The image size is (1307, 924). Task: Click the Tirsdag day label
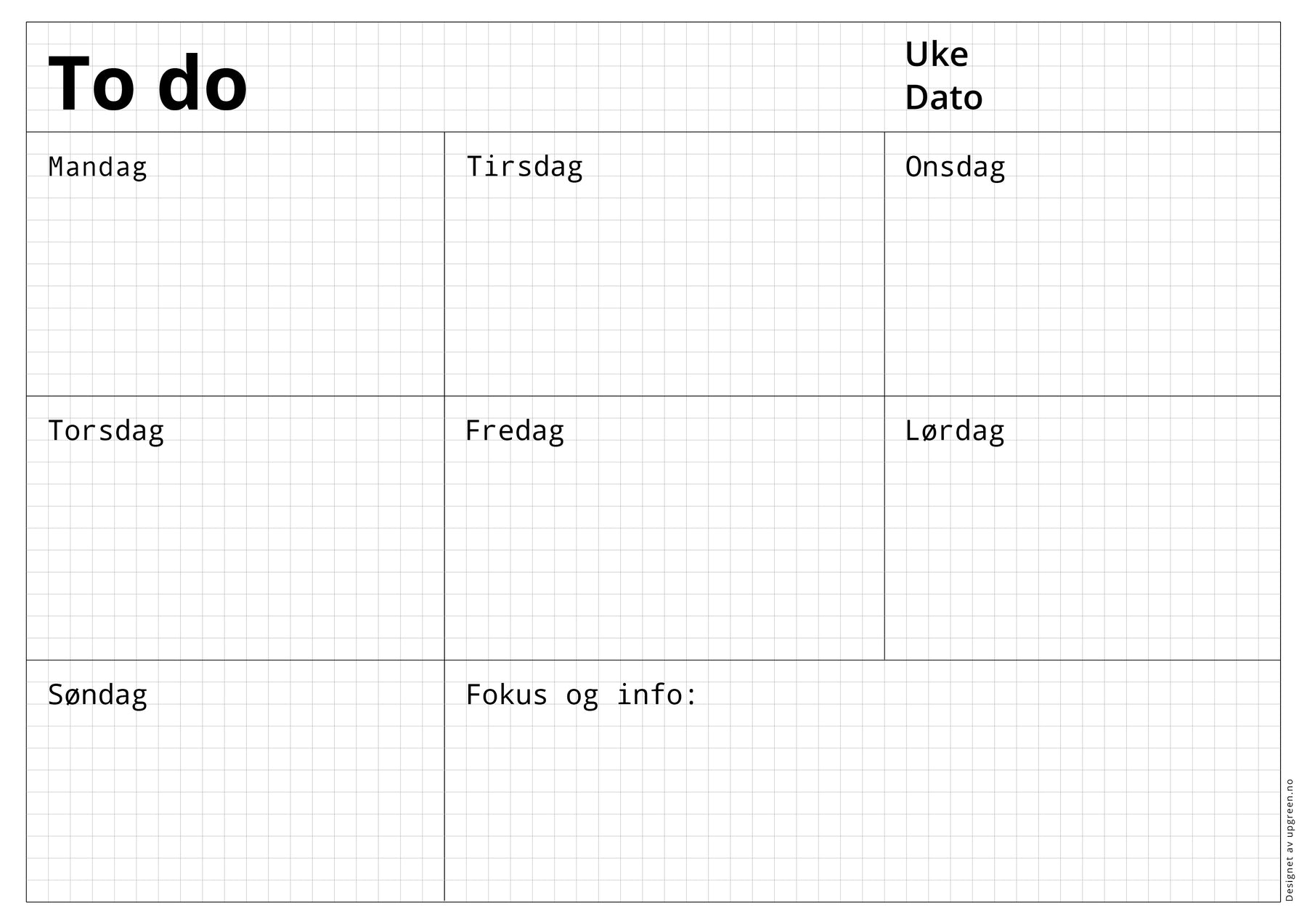[524, 167]
